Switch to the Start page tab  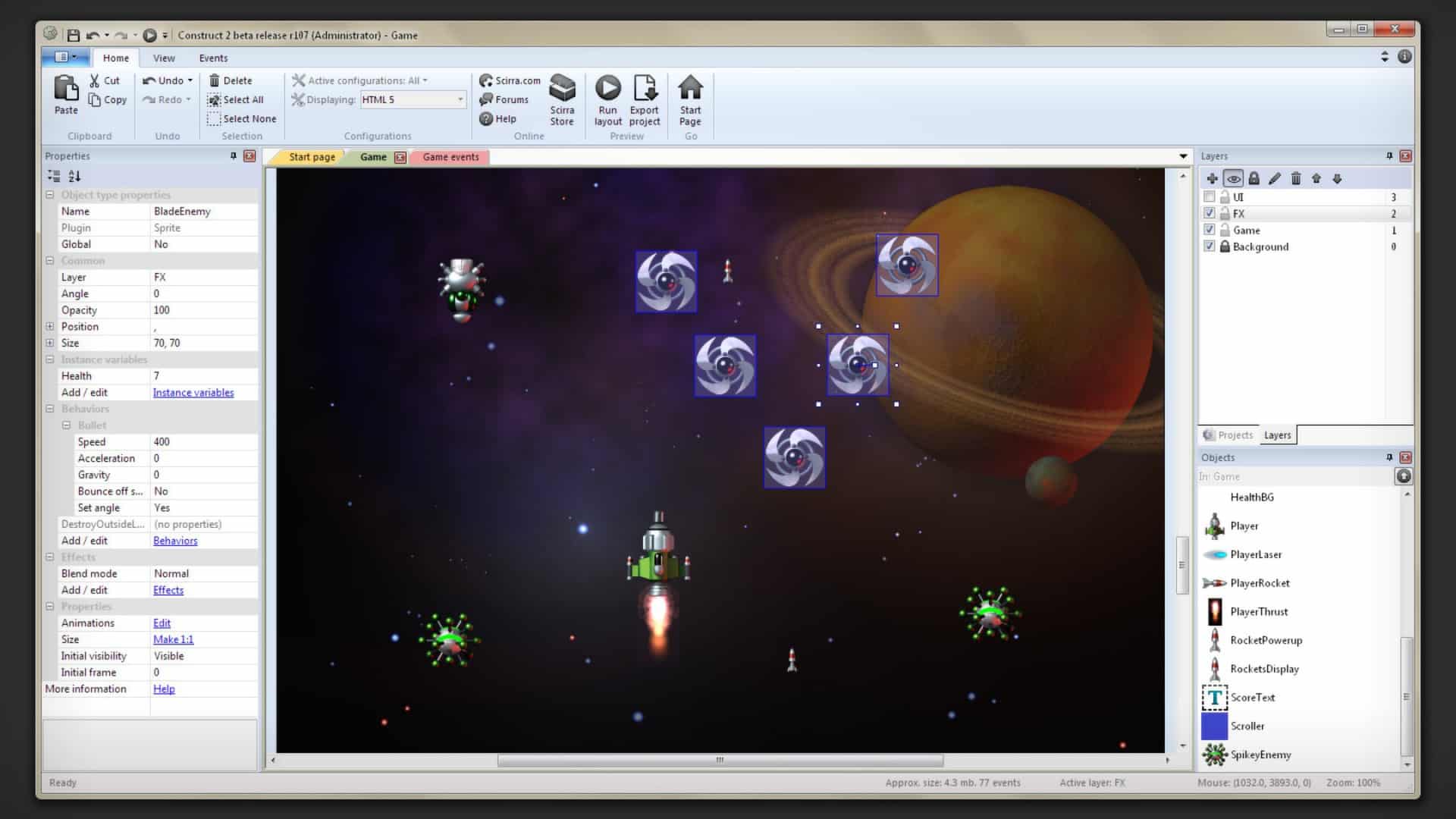tap(312, 156)
